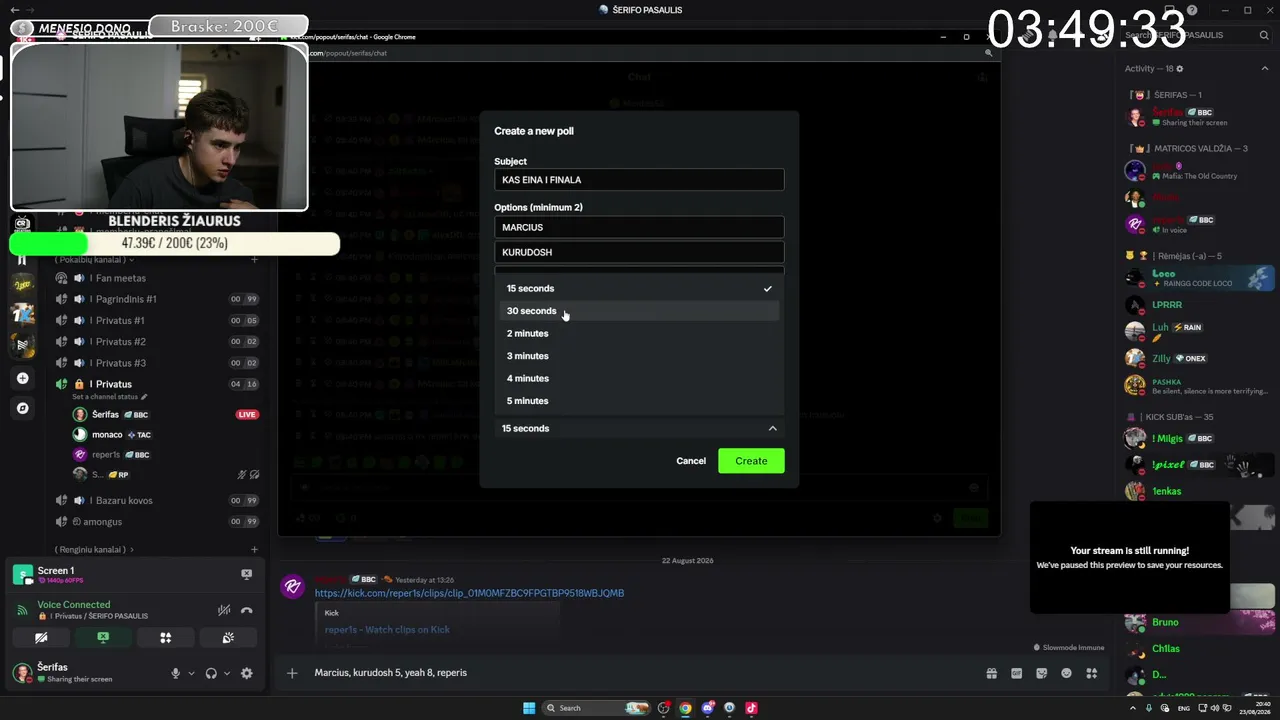This screenshot has height=720, width=1280.
Task: Disconnect from the voice channel
Action: (247, 610)
